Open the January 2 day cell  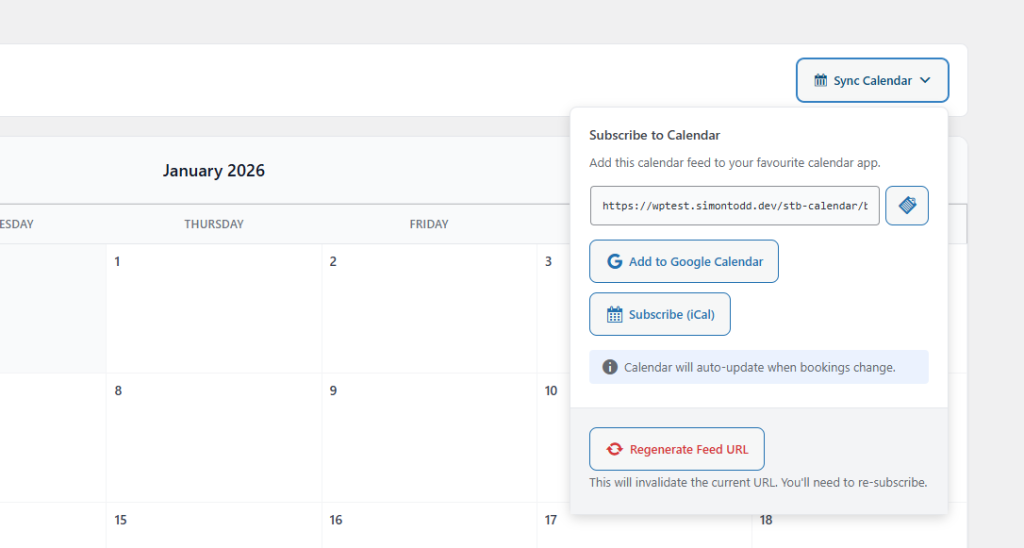(429, 308)
